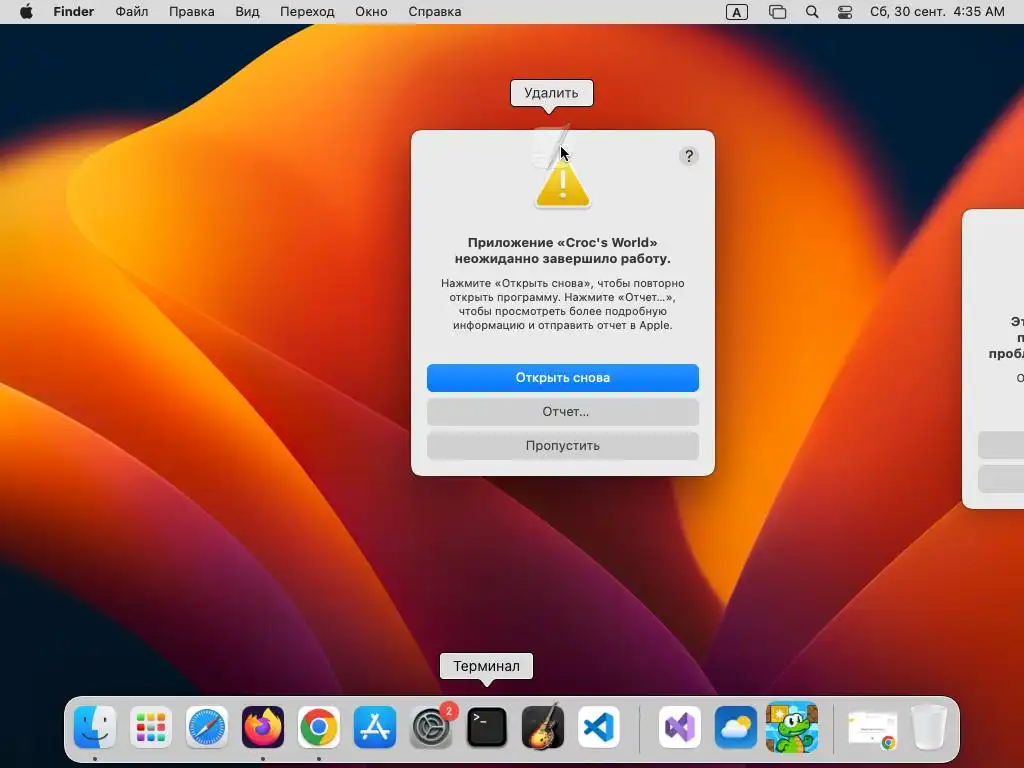Click the Открыть снова button

pos(562,377)
